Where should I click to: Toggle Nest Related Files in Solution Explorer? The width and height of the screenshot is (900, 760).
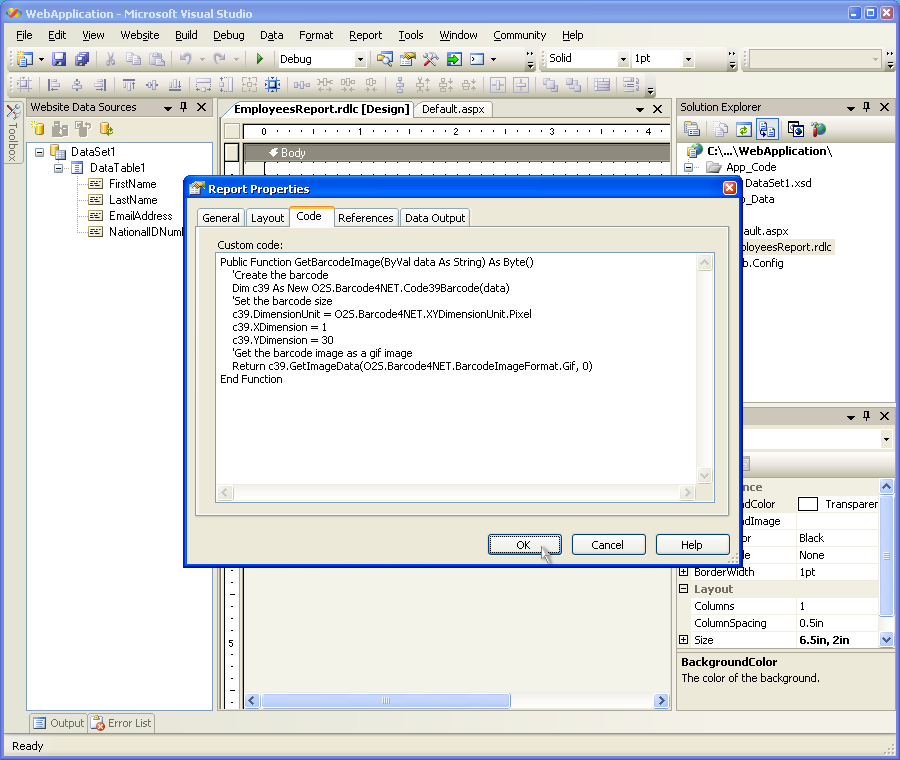(x=767, y=129)
